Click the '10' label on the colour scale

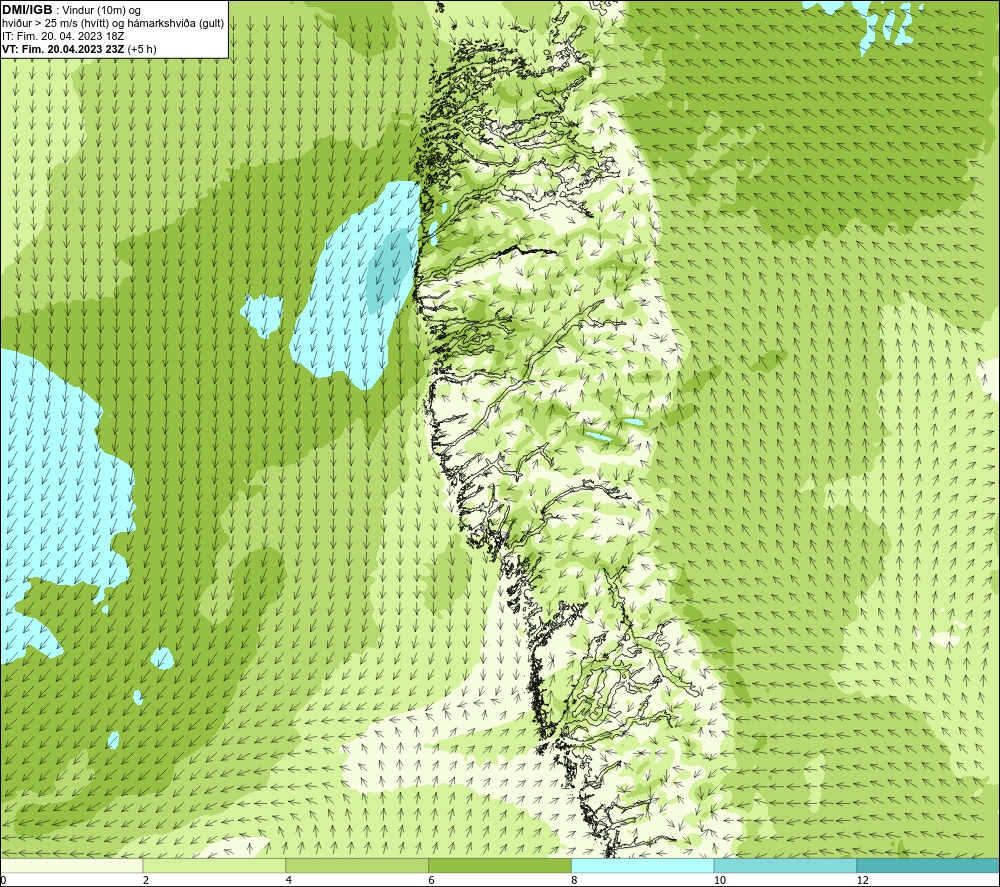click(719, 881)
